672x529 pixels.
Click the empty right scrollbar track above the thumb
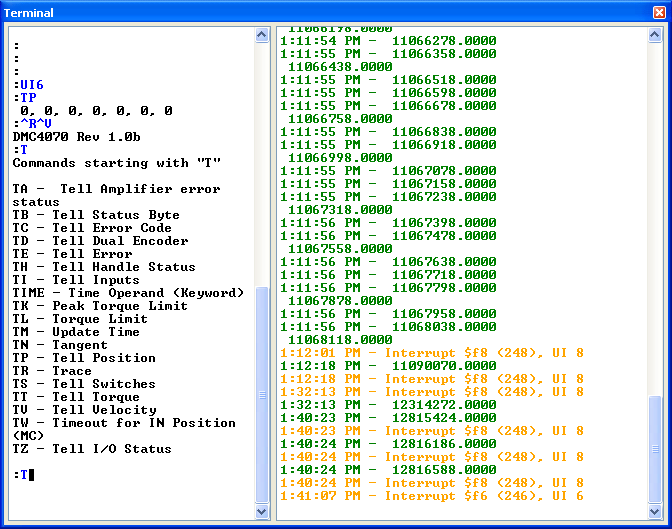655,200
